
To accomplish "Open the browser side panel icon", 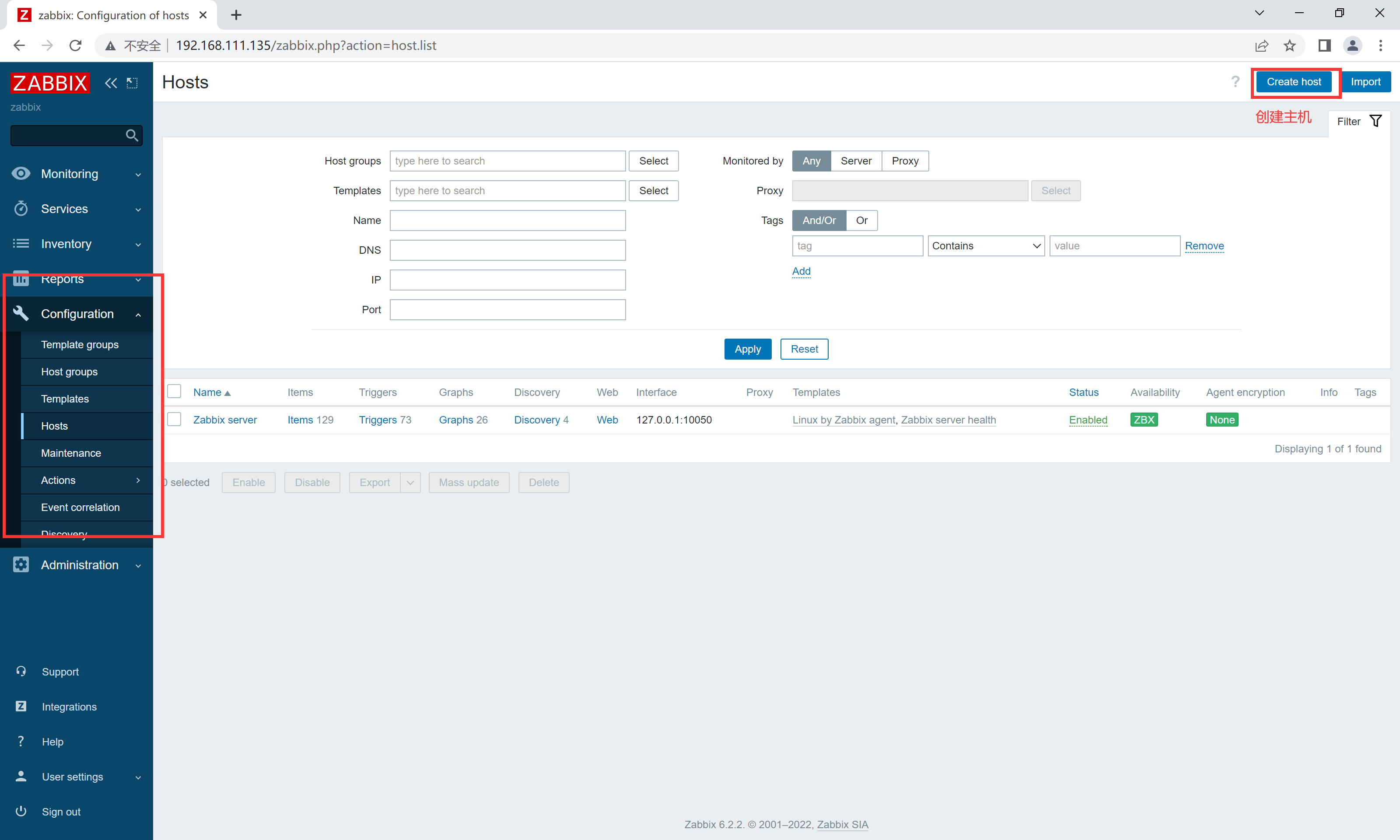I will (x=1324, y=45).
